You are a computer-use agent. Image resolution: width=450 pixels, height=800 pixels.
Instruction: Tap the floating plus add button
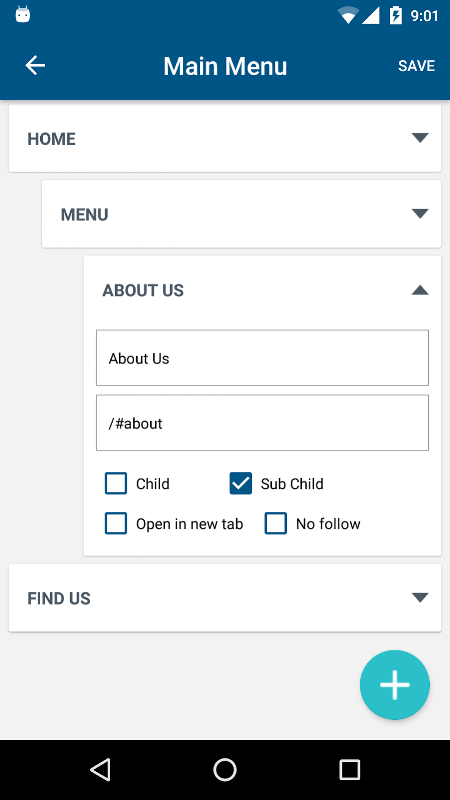tap(395, 685)
